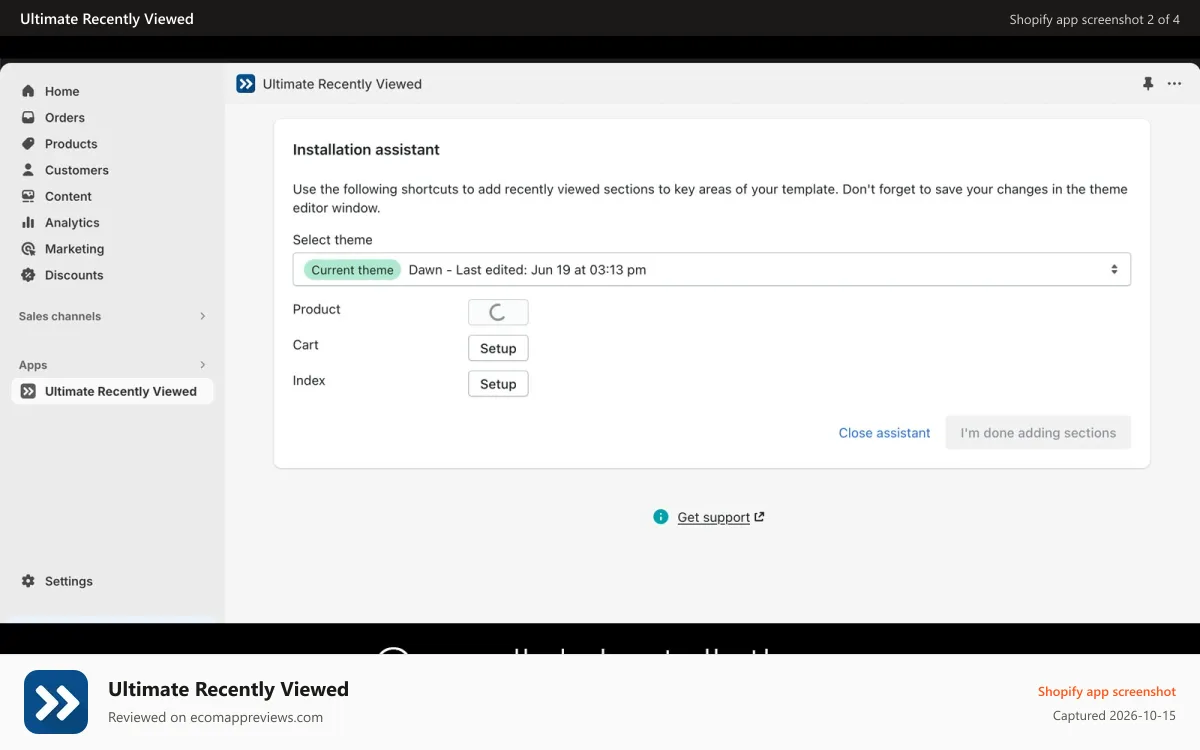The image size is (1200, 750).
Task: Click the Sales channels label
Action: click(60, 316)
